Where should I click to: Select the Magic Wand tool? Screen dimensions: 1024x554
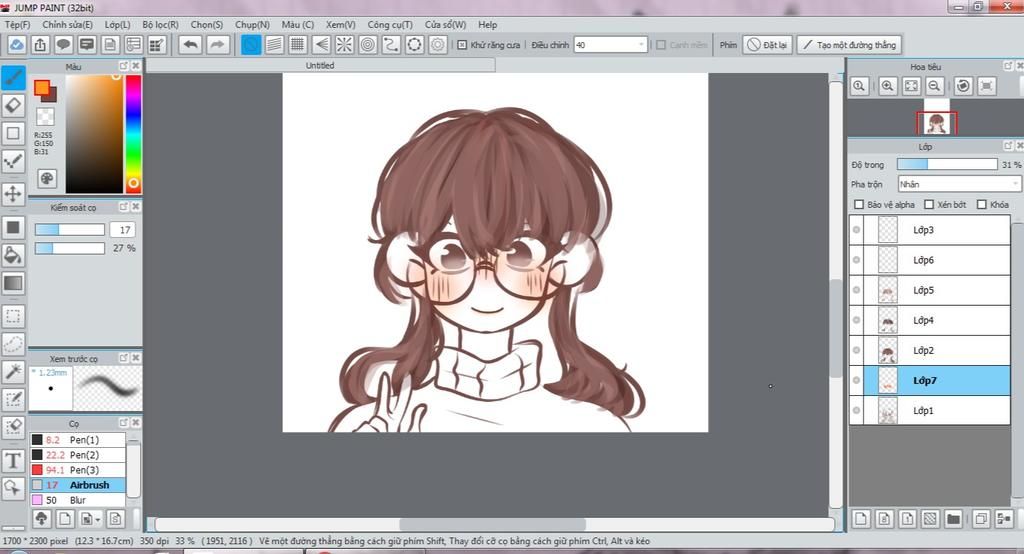13,371
